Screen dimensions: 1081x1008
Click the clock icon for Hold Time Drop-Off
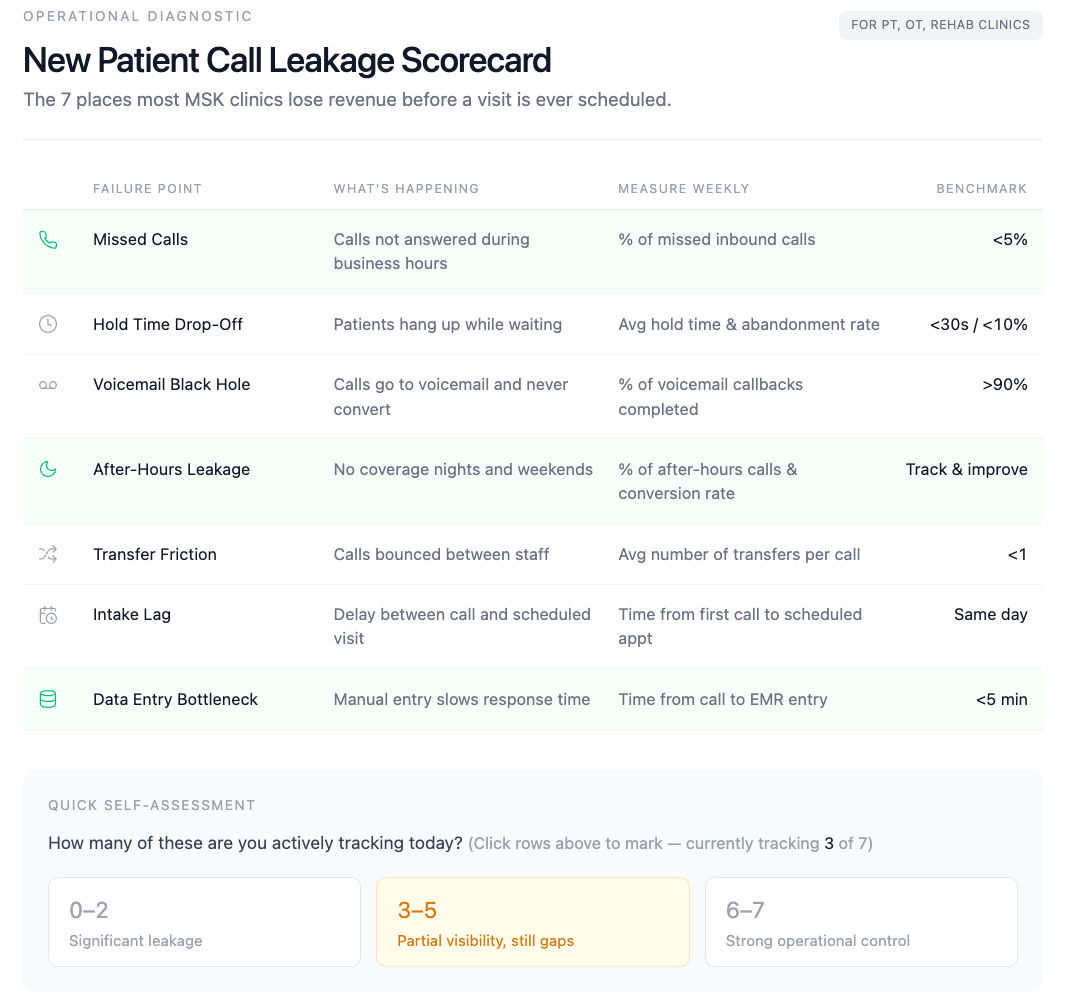[x=48, y=324]
